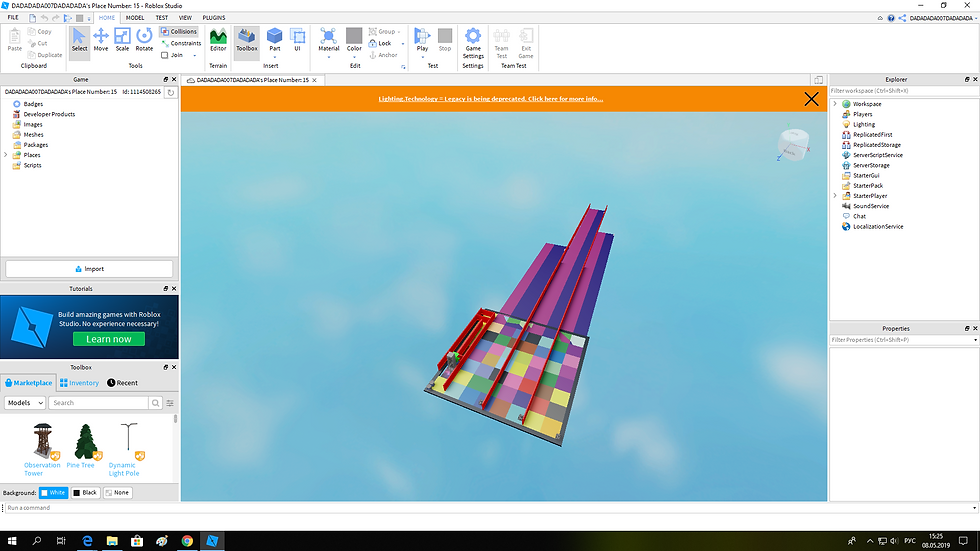This screenshot has width=980, height=551.
Task: Activate the Scale tool
Action: tap(122, 41)
